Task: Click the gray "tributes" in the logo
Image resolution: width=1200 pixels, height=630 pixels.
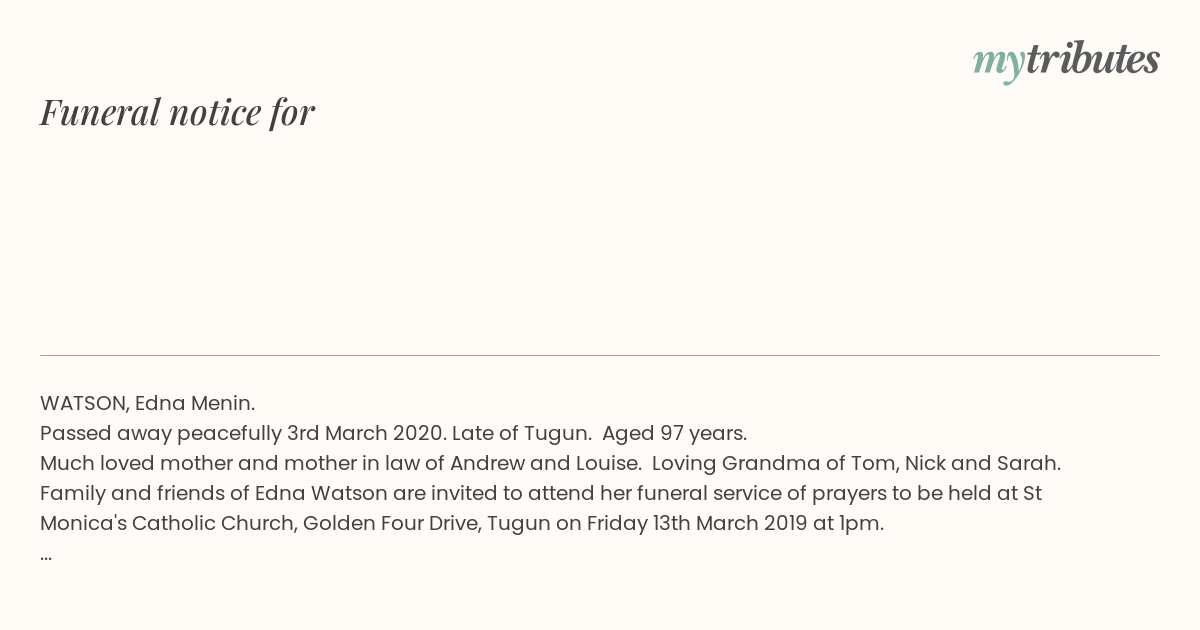Action: point(1092,59)
